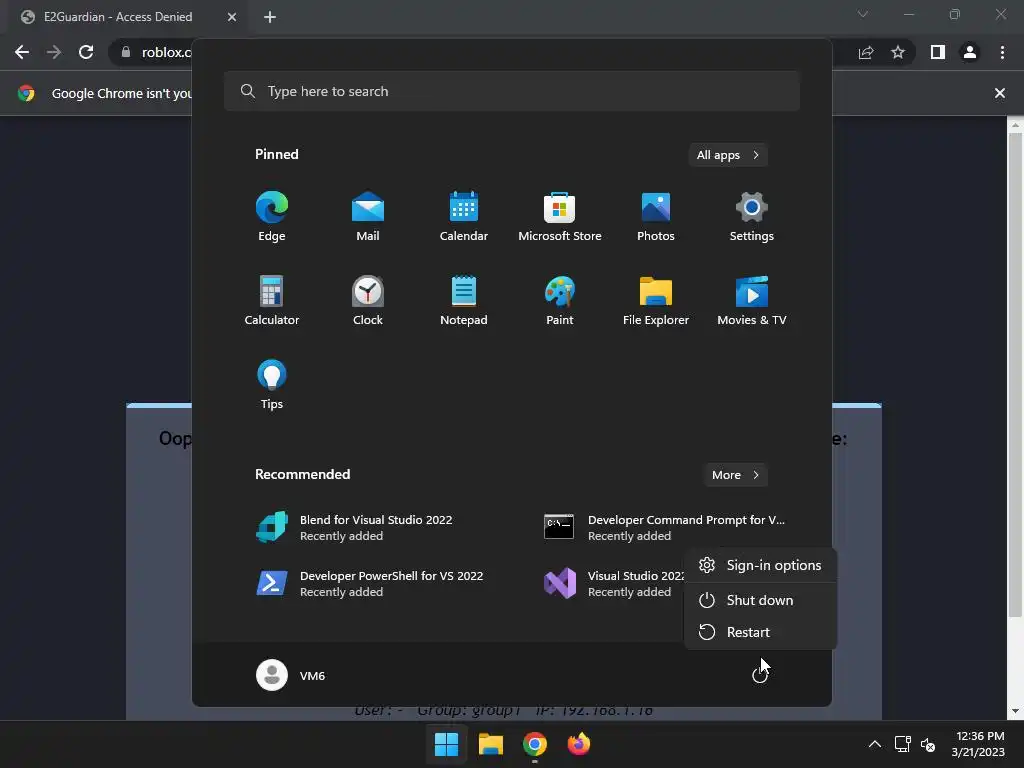
Task: Open Chrome three-dot menu
Action: pyautogui.click(x=1002, y=52)
